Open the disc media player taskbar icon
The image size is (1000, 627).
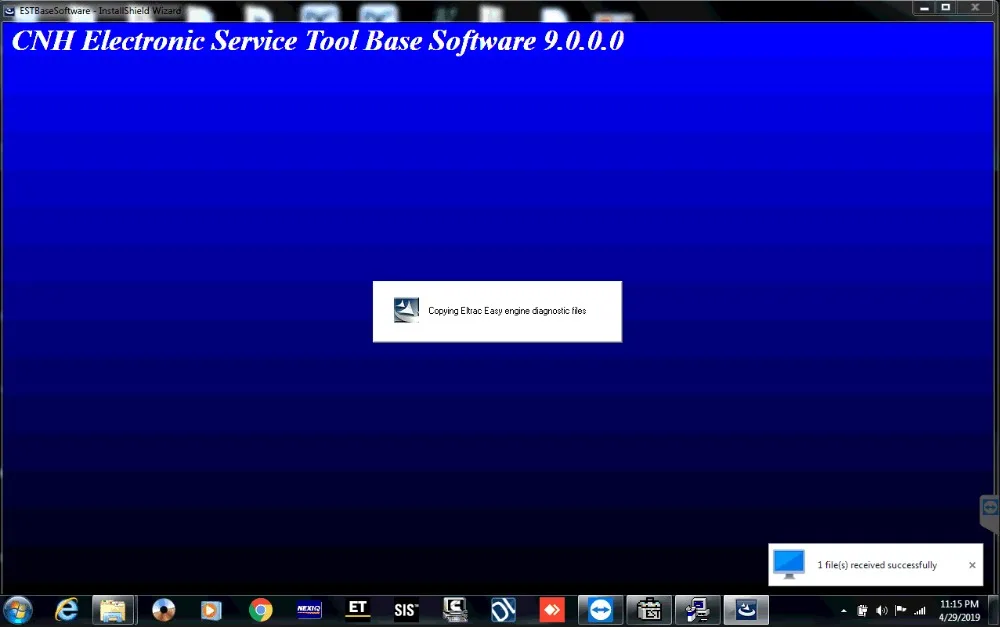(163, 610)
